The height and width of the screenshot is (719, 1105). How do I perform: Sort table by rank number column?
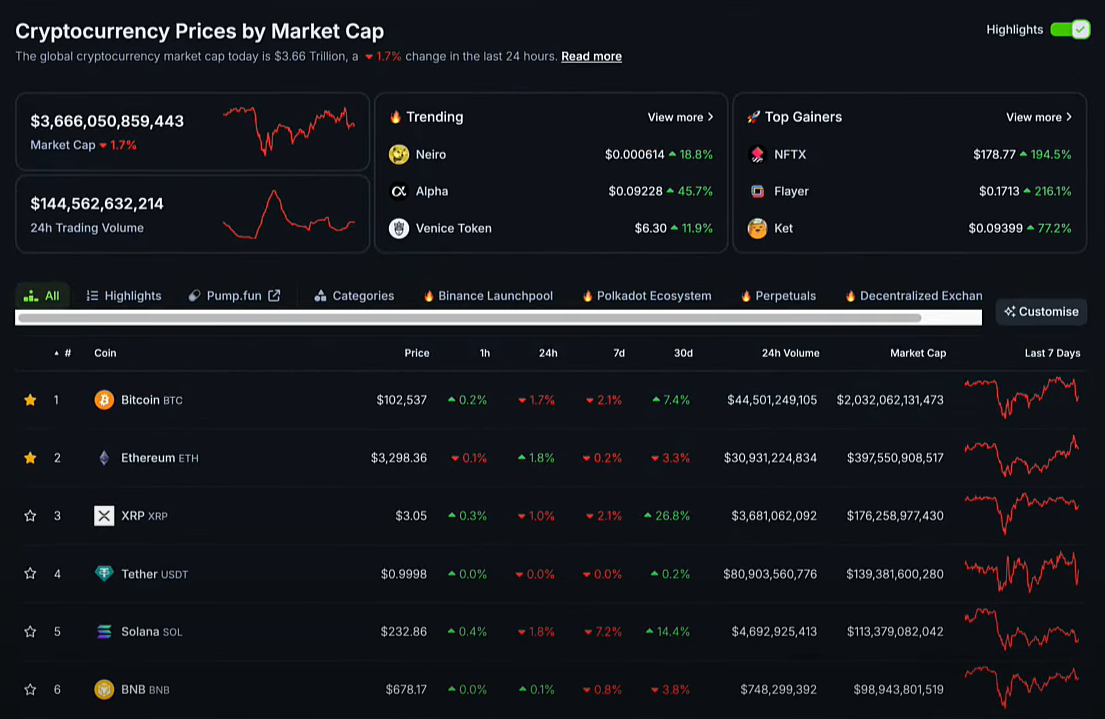66,353
